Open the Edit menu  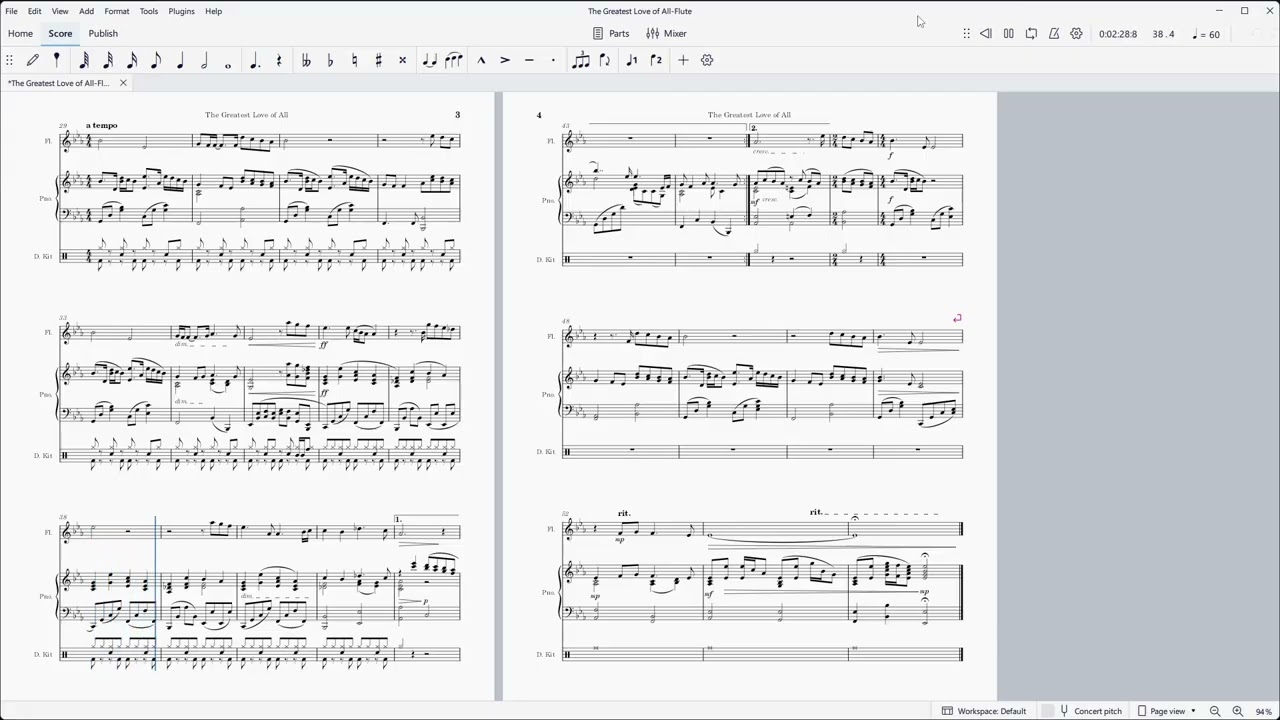[x=34, y=11]
